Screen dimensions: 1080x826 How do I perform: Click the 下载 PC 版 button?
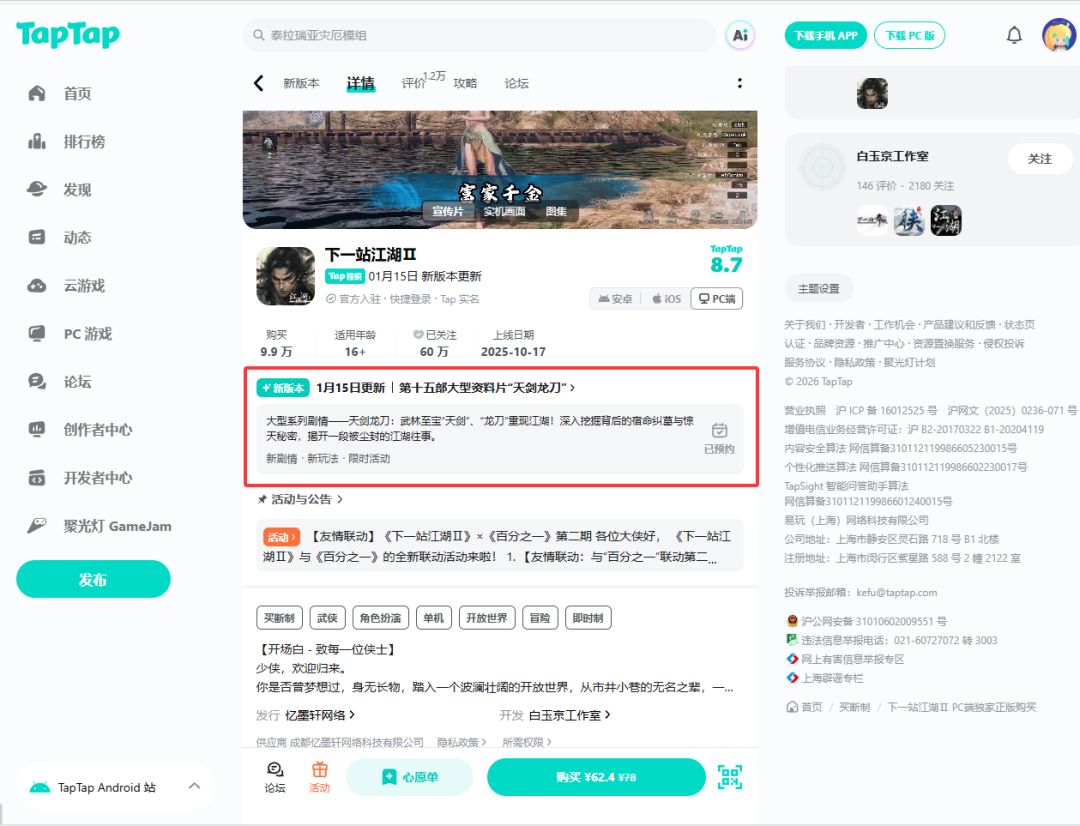coord(909,35)
